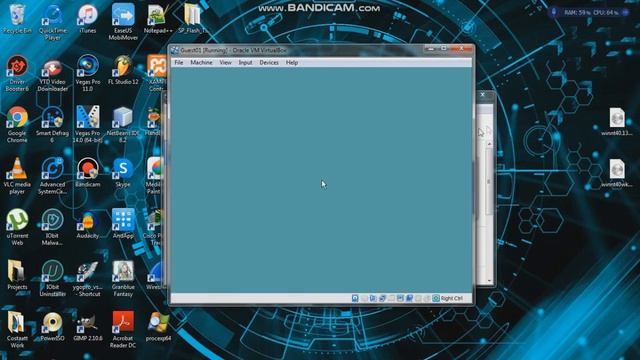Image resolution: width=640 pixels, height=360 pixels.
Task: Select the FL Studio 12 shortcut
Action: pyautogui.click(x=123, y=70)
